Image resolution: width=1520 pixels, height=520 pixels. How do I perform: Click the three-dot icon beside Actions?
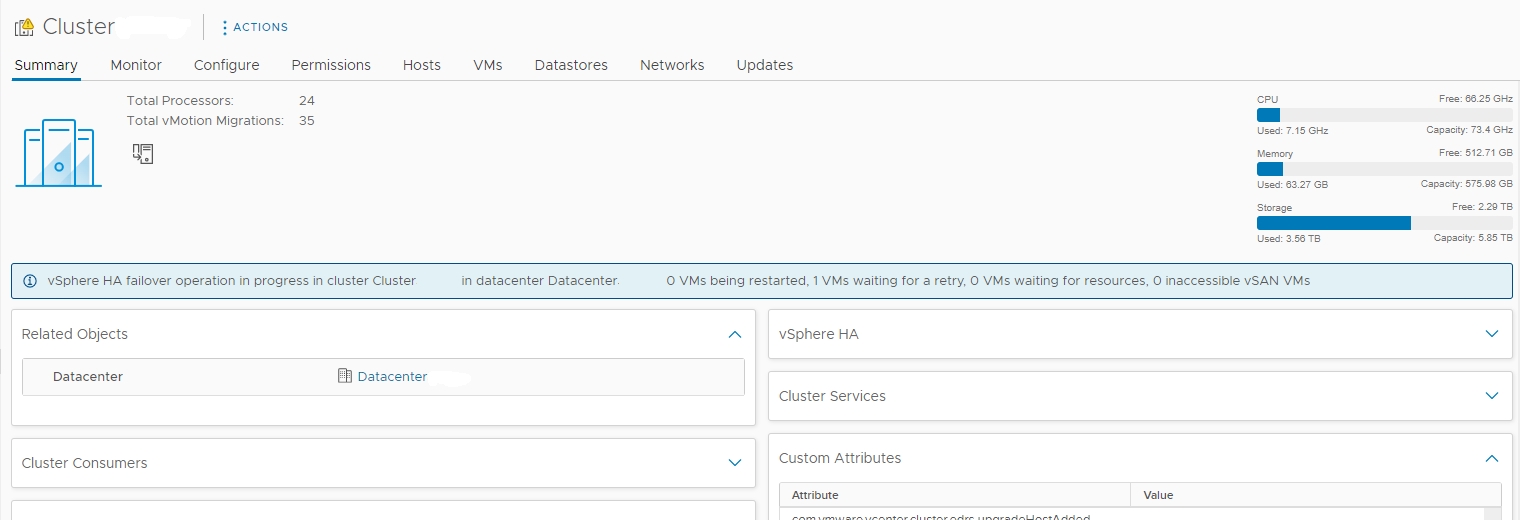click(224, 27)
